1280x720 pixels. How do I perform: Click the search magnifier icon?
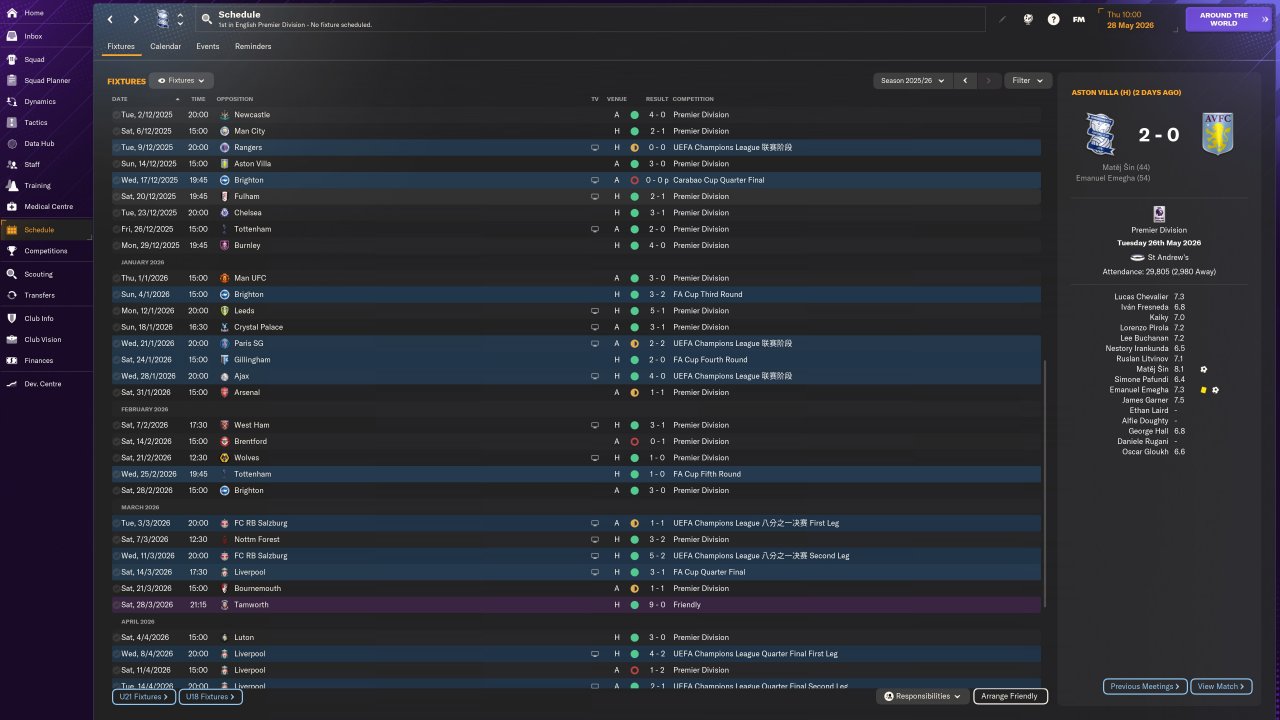coord(206,19)
